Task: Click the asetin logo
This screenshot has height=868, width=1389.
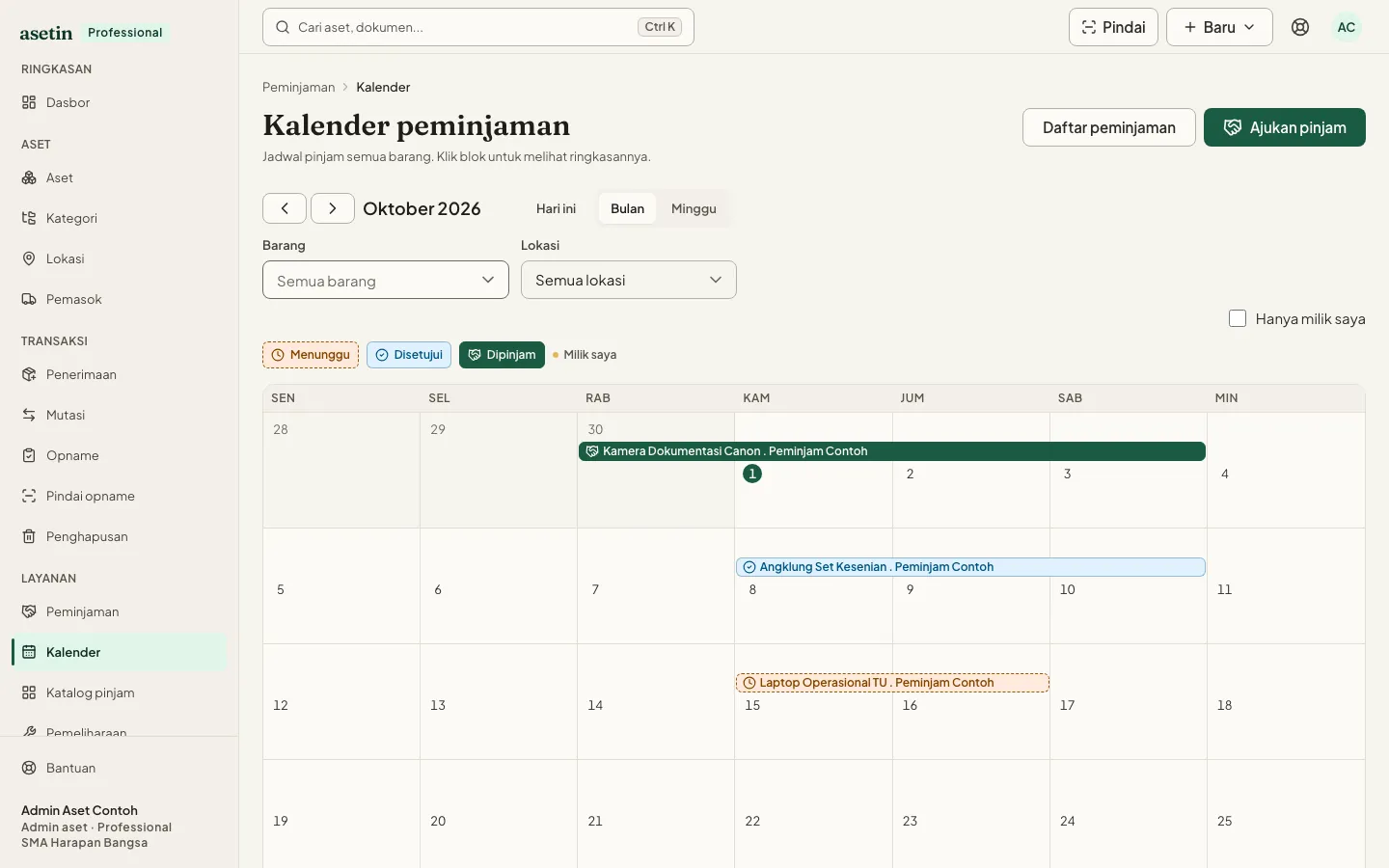Action: click(x=46, y=33)
